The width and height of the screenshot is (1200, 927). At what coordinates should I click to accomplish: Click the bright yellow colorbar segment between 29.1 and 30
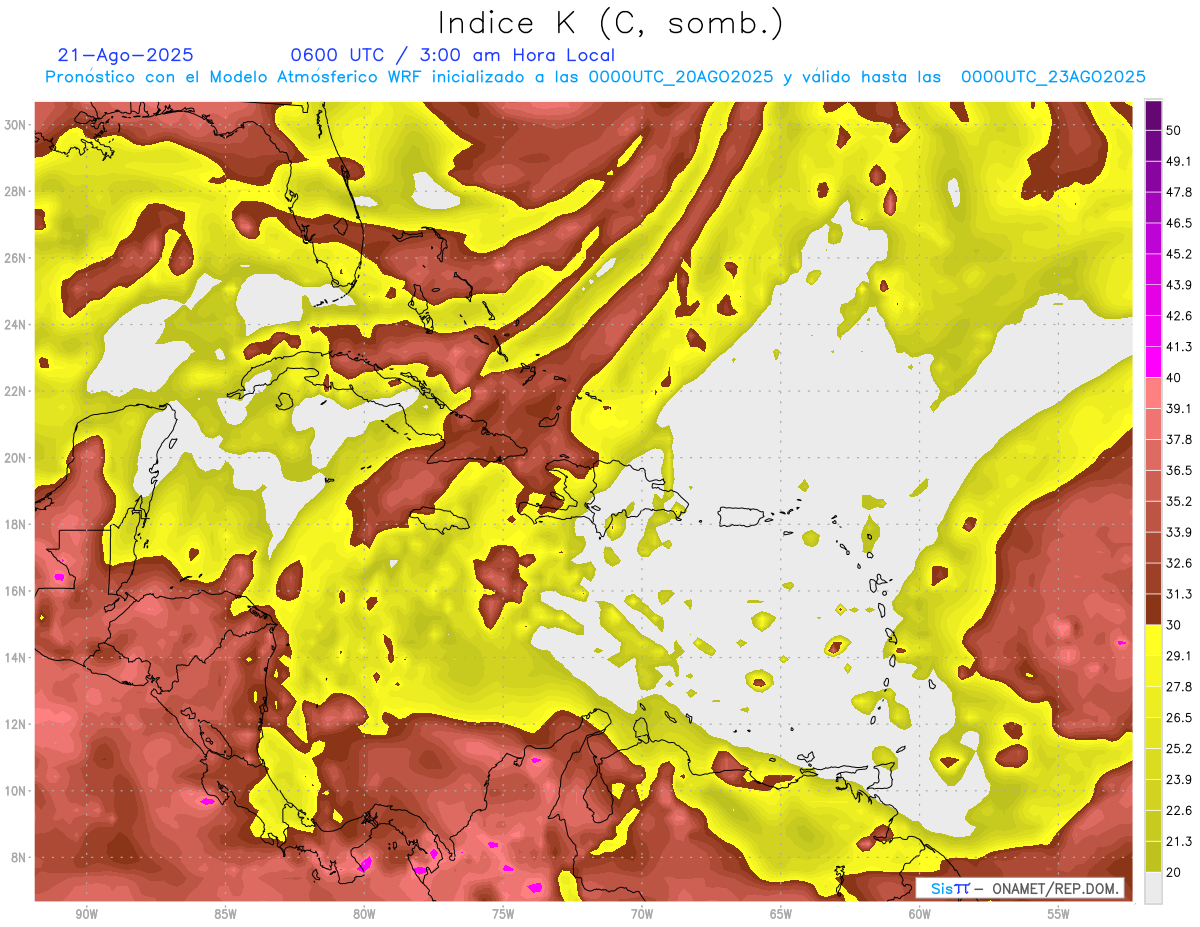(1153, 640)
